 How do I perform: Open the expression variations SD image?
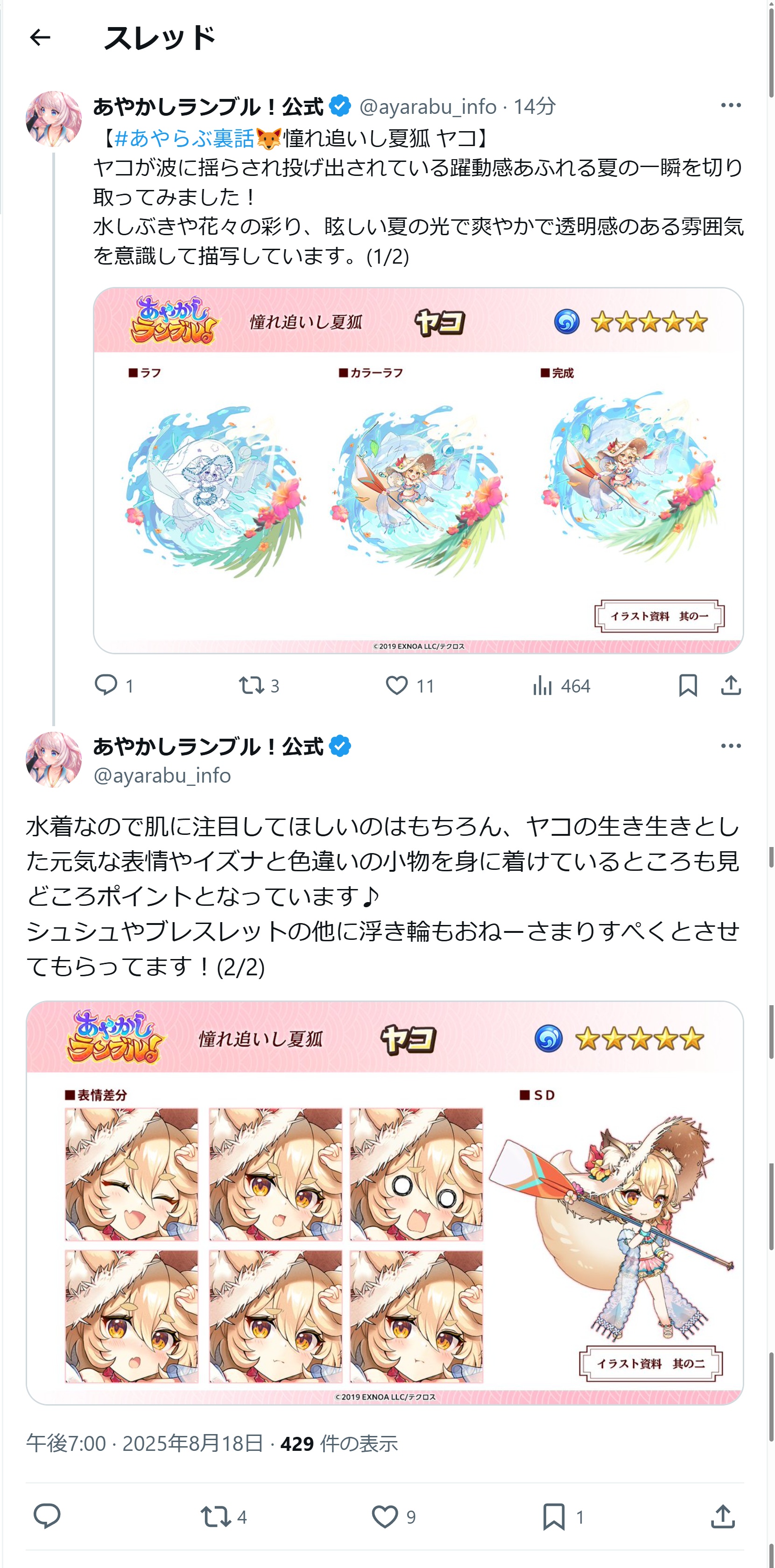tap(385, 1203)
